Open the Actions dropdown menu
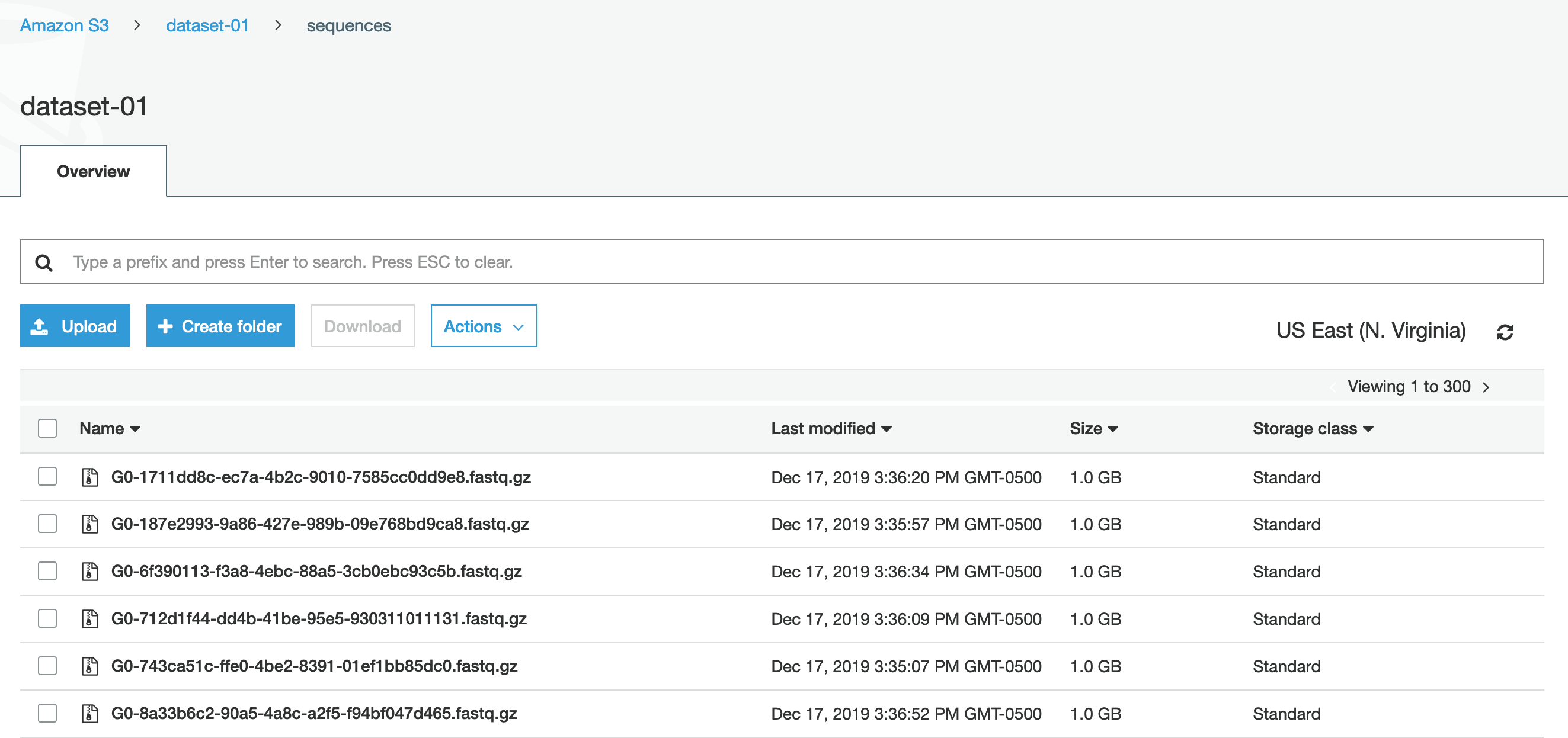 (484, 326)
